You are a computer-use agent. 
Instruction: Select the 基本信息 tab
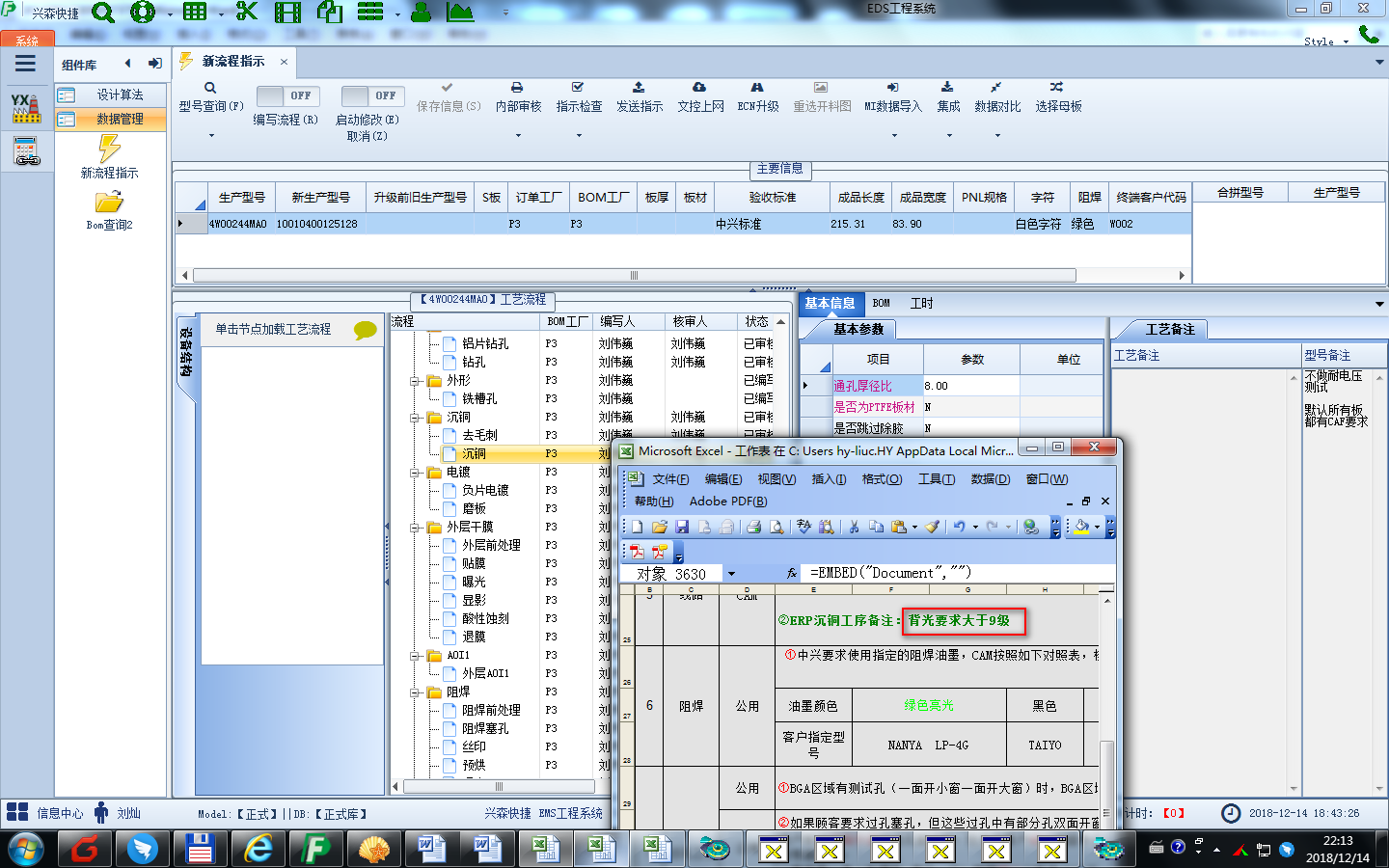[830, 303]
